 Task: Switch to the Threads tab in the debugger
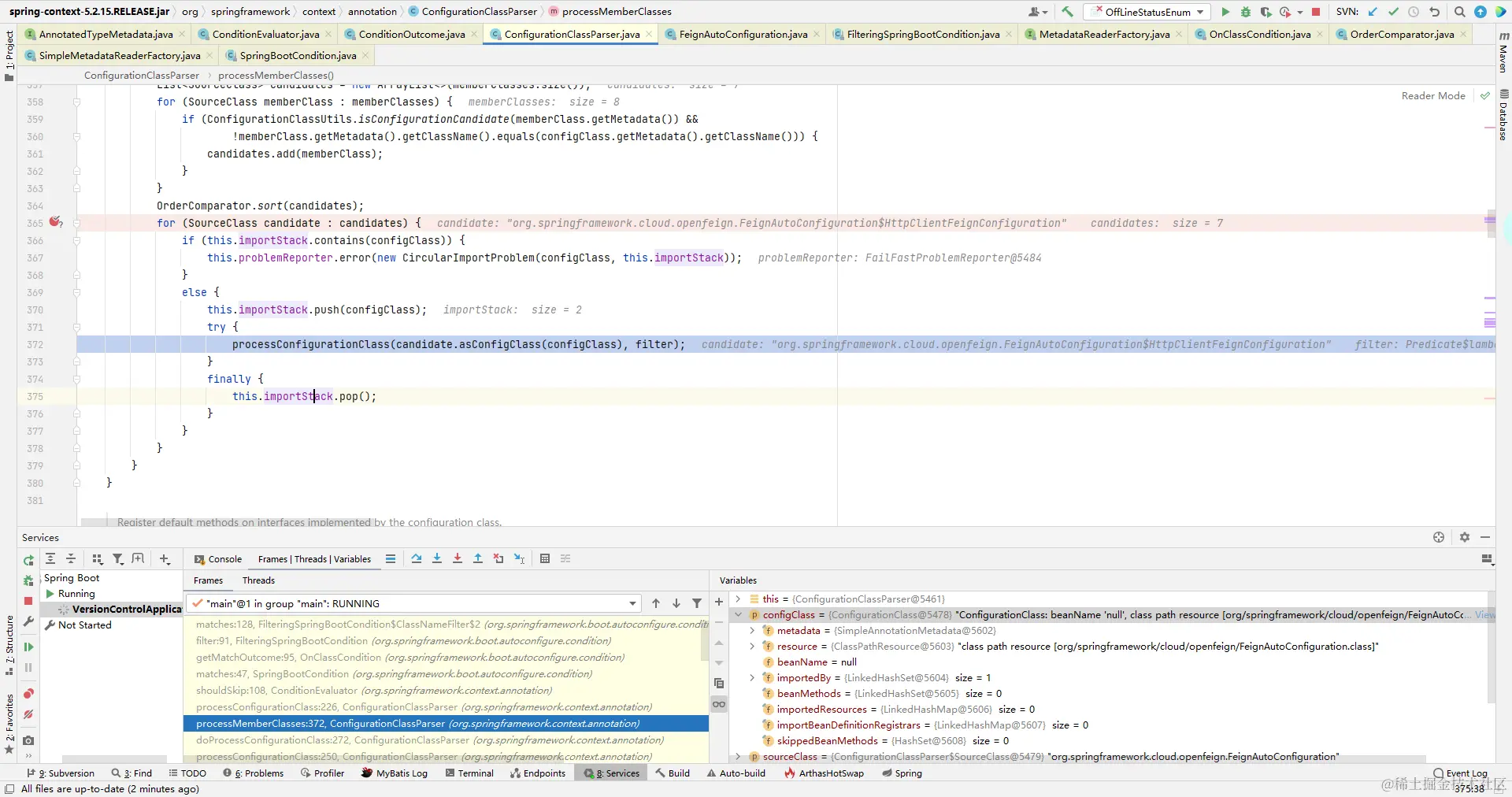click(x=258, y=580)
